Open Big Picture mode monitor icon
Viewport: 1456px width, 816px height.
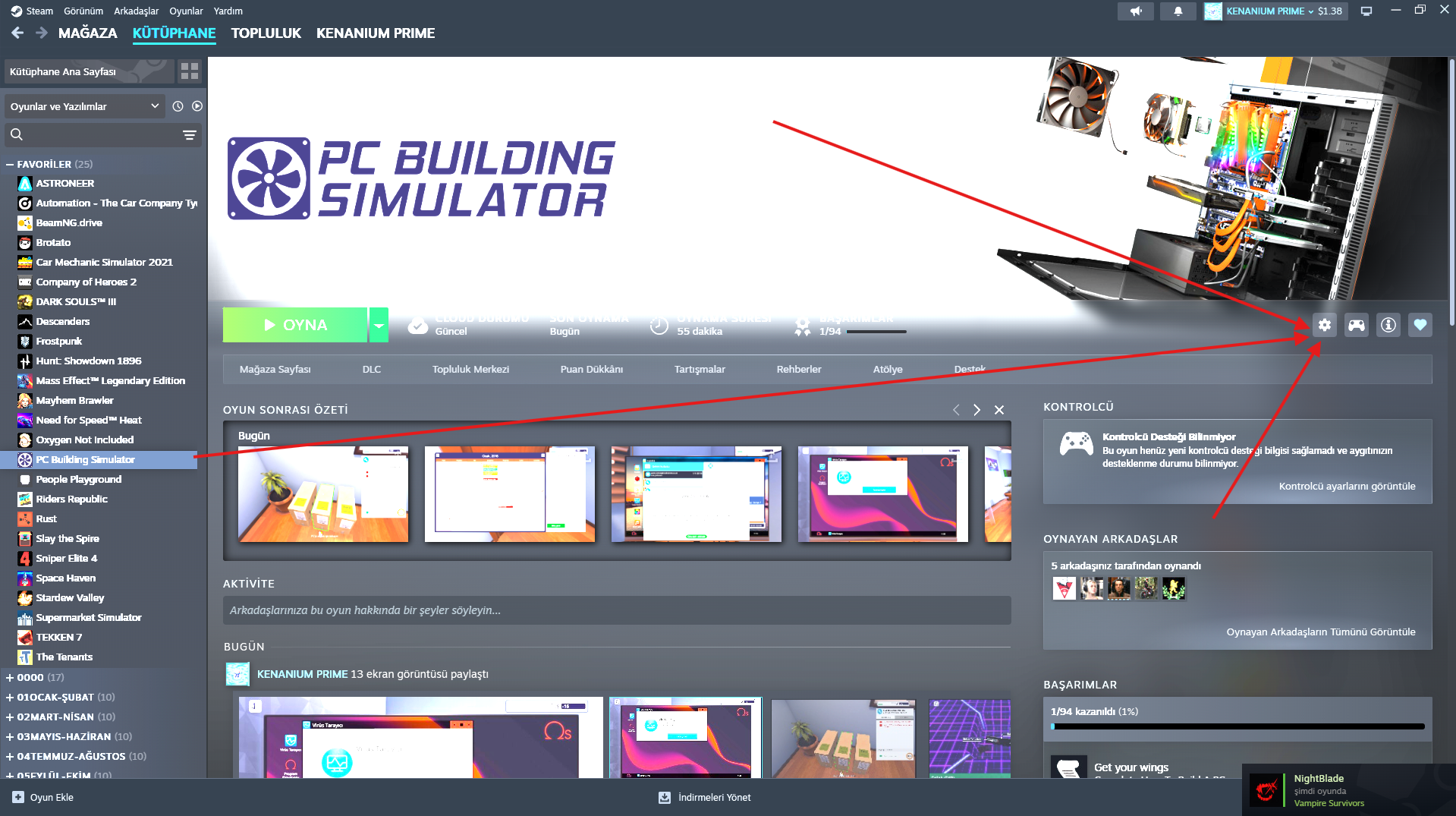tap(1366, 11)
